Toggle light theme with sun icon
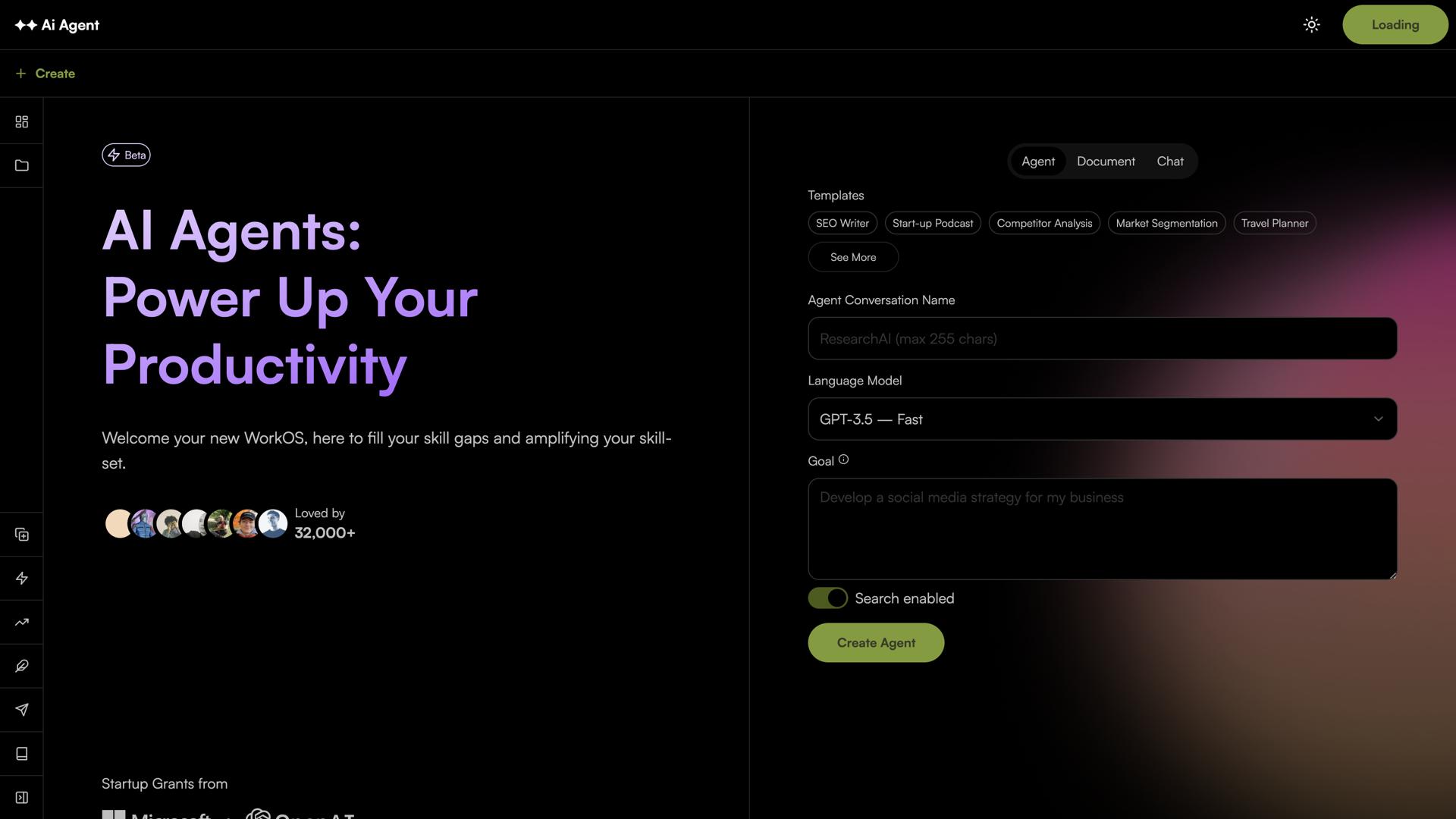The height and width of the screenshot is (819, 1456). point(1311,25)
